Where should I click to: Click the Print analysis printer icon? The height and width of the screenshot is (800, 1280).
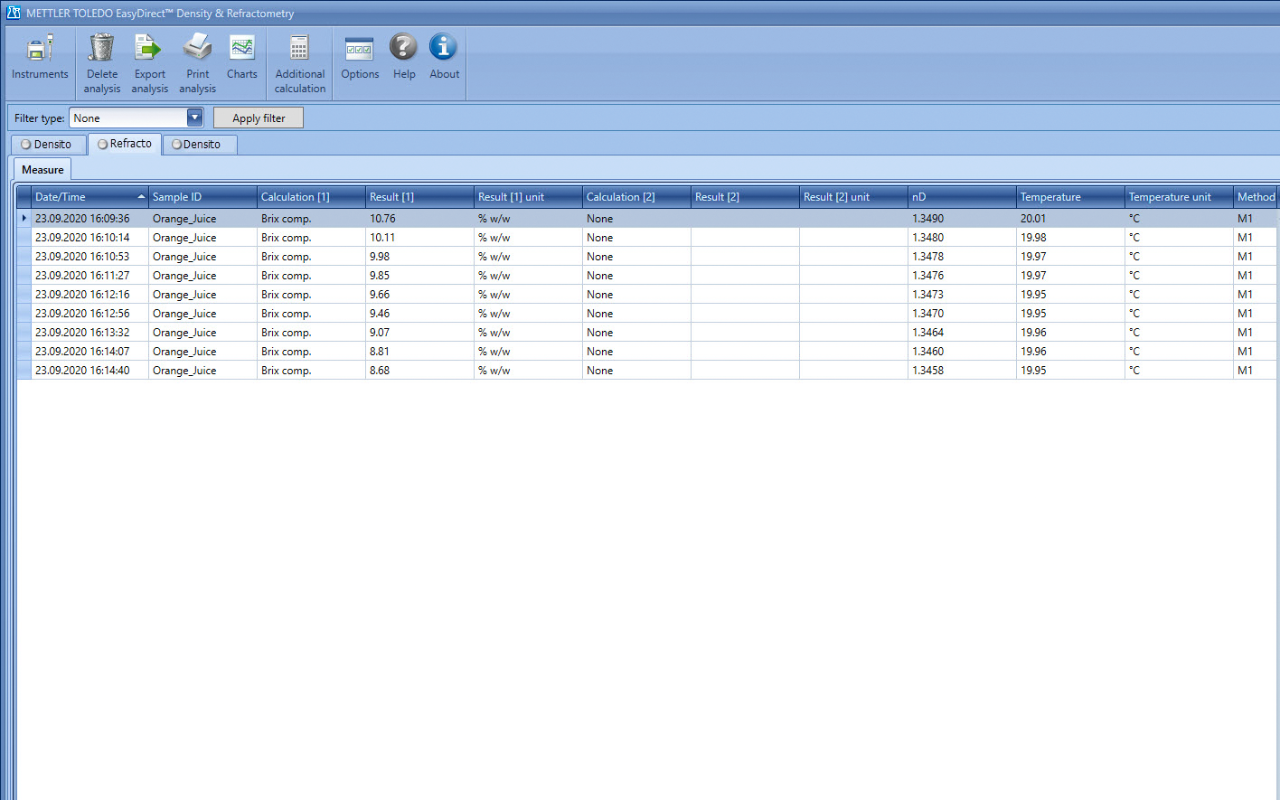(x=198, y=48)
